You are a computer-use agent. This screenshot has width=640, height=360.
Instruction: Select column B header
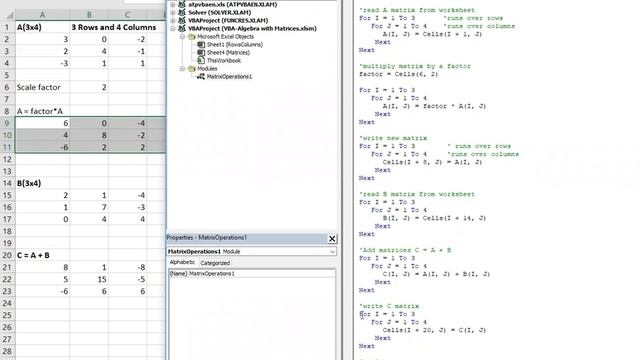pos(89,15)
